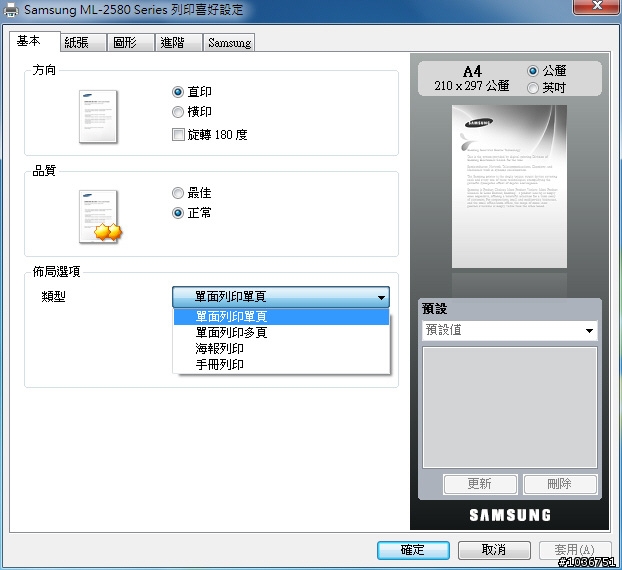Select 最佳 print quality

coord(178,193)
